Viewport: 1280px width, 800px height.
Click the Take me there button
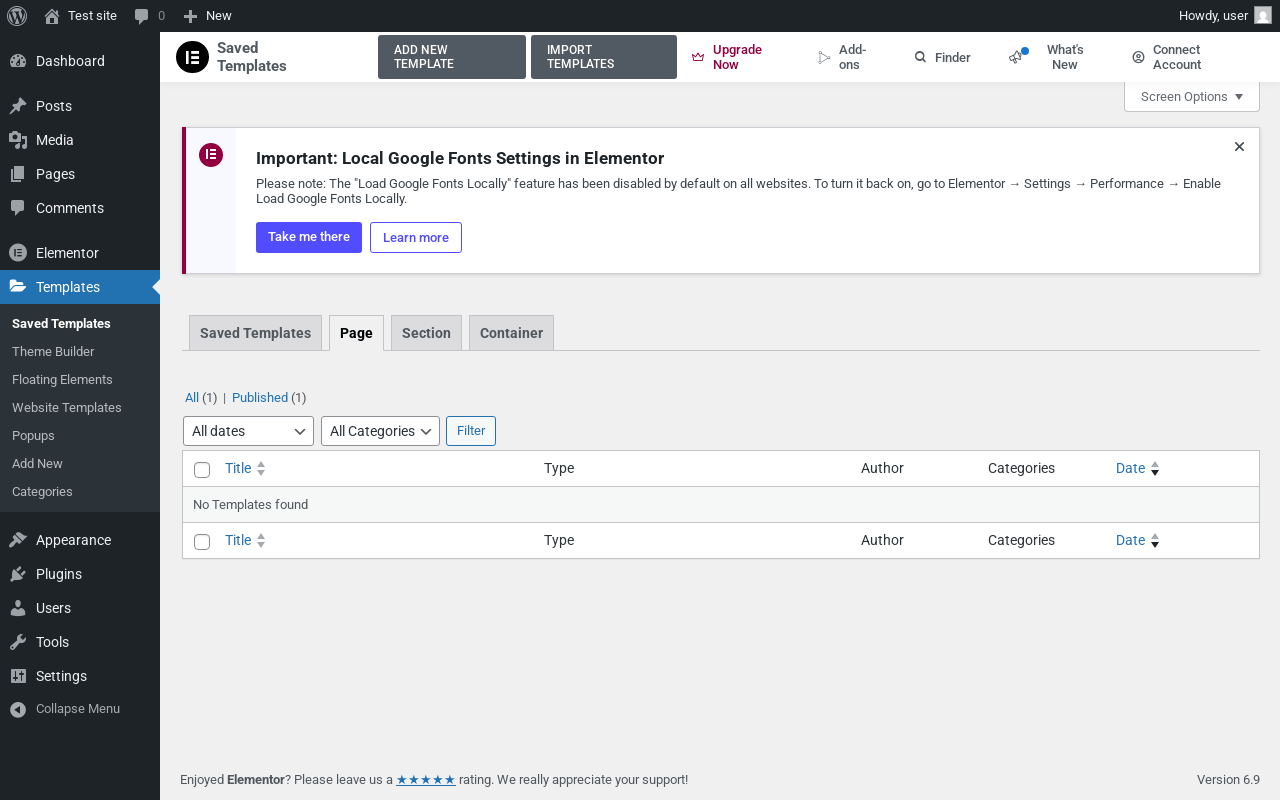[309, 238]
